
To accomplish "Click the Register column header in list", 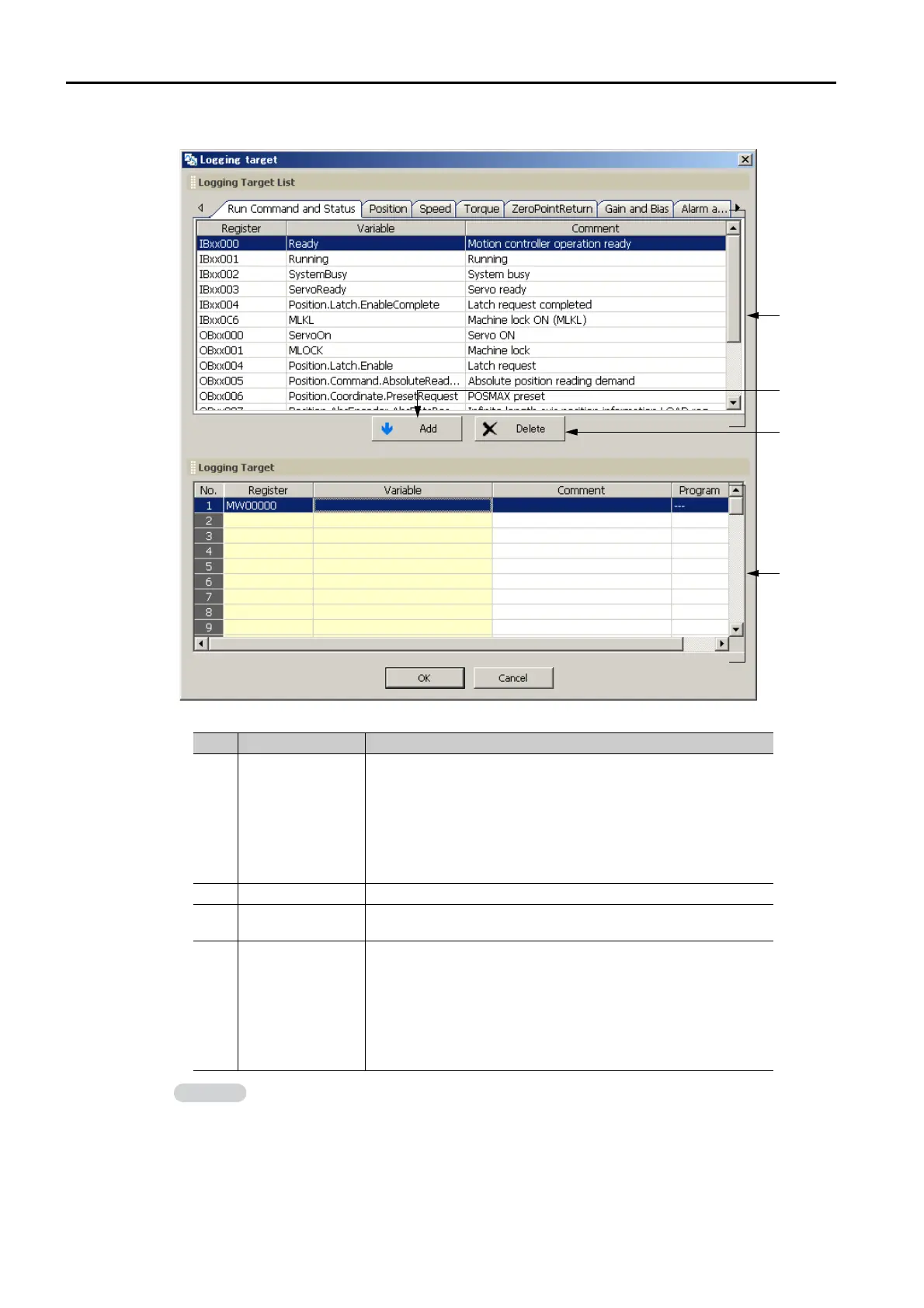I will click(241, 228).
